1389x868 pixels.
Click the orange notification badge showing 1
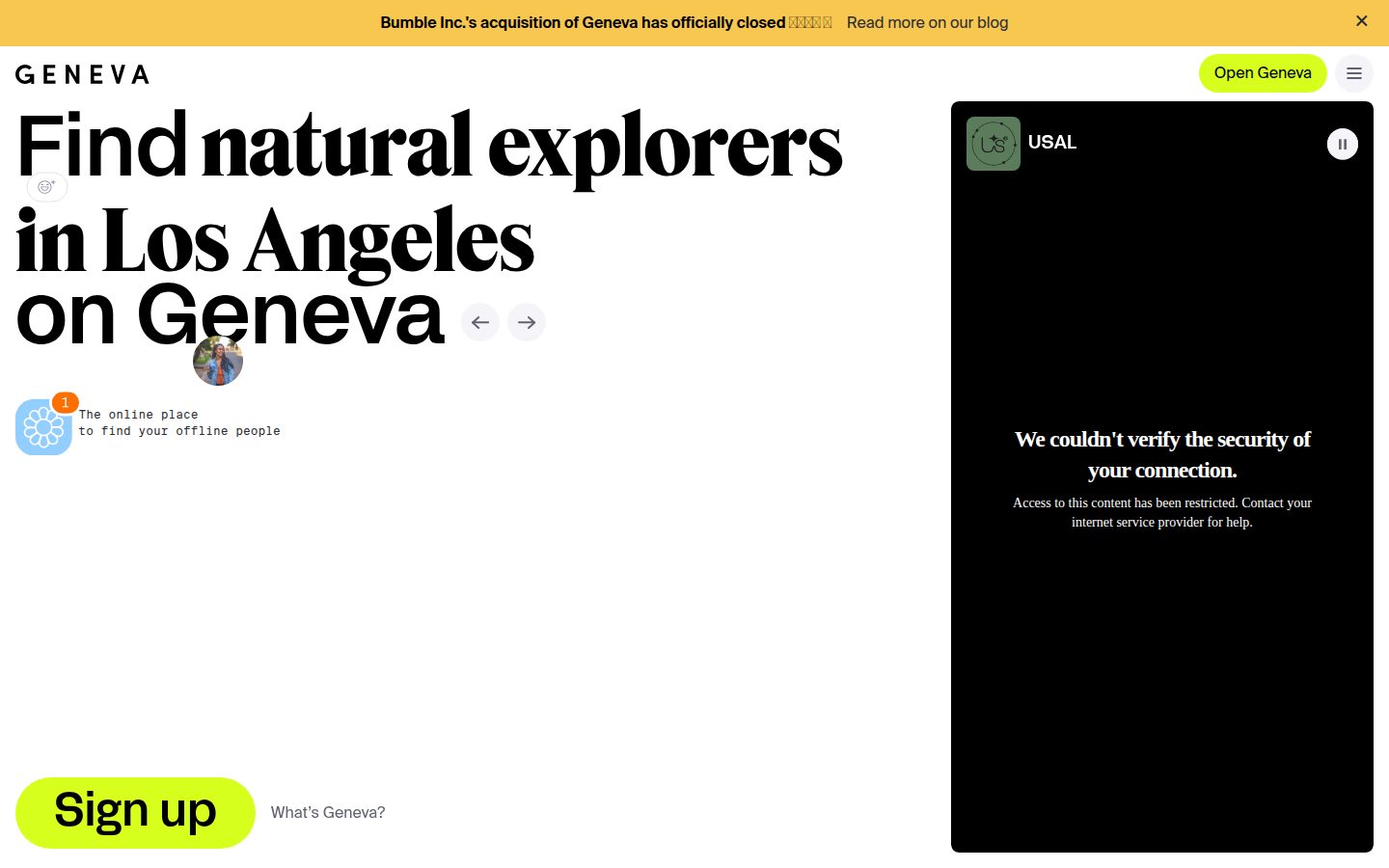pos(65,402)
